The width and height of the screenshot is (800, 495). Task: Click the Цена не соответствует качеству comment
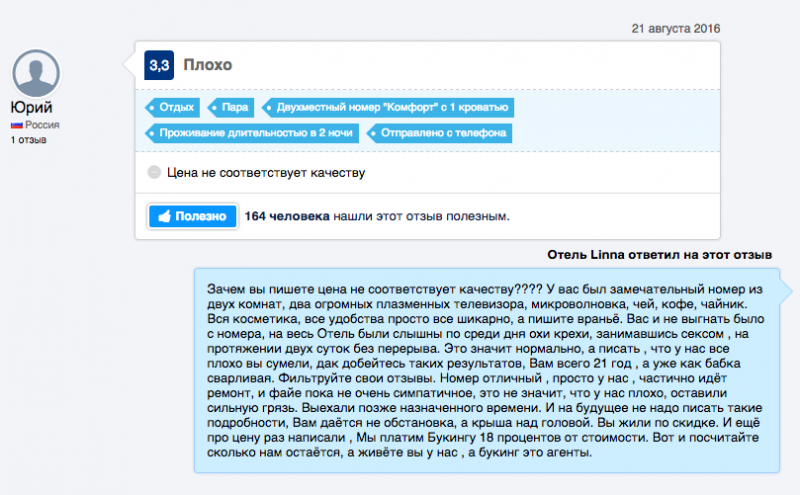tap(266, 172)
